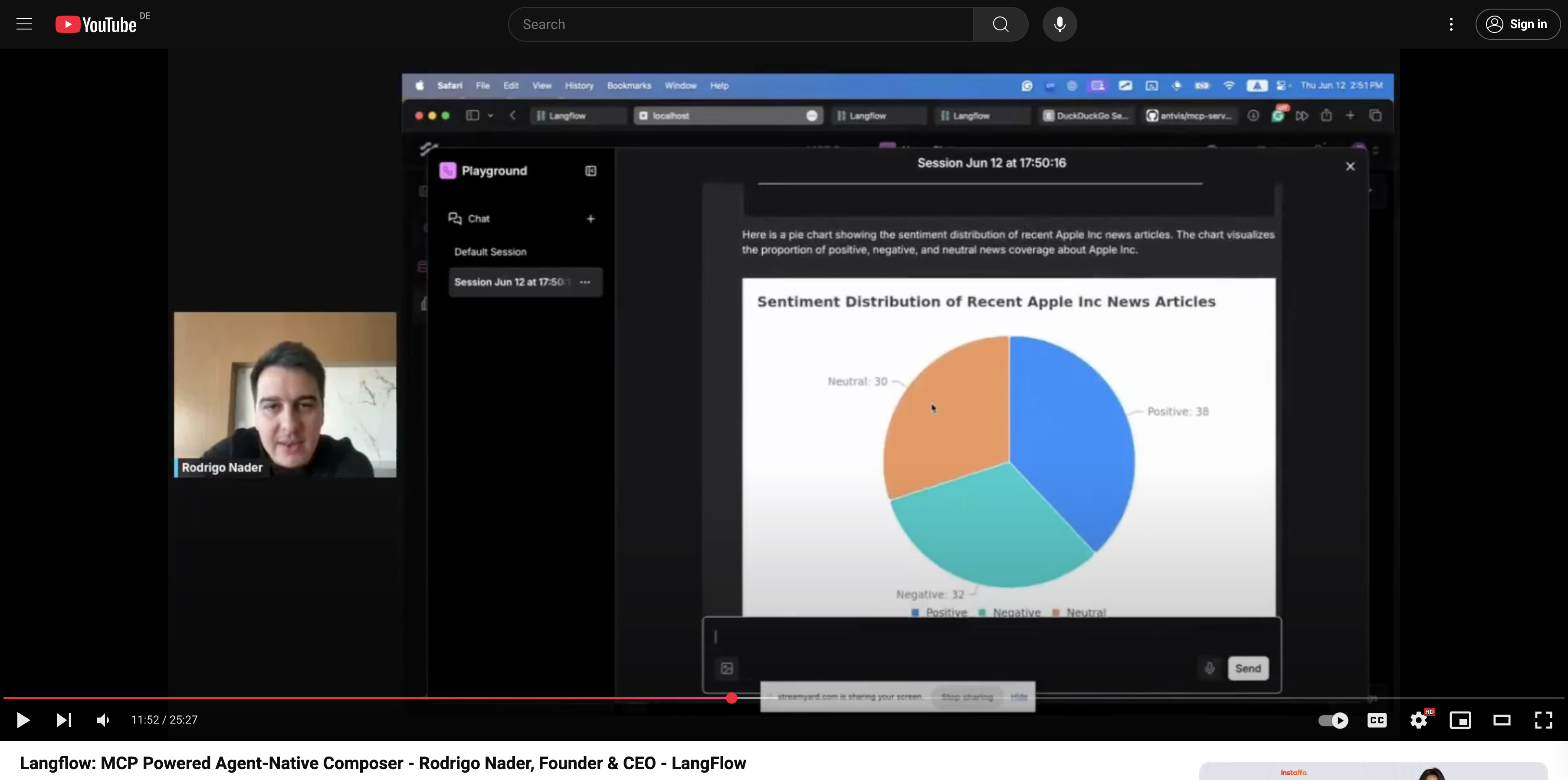Open the Help menu
This screenshot has height=780, width=1568.
(x=719, y=85)
